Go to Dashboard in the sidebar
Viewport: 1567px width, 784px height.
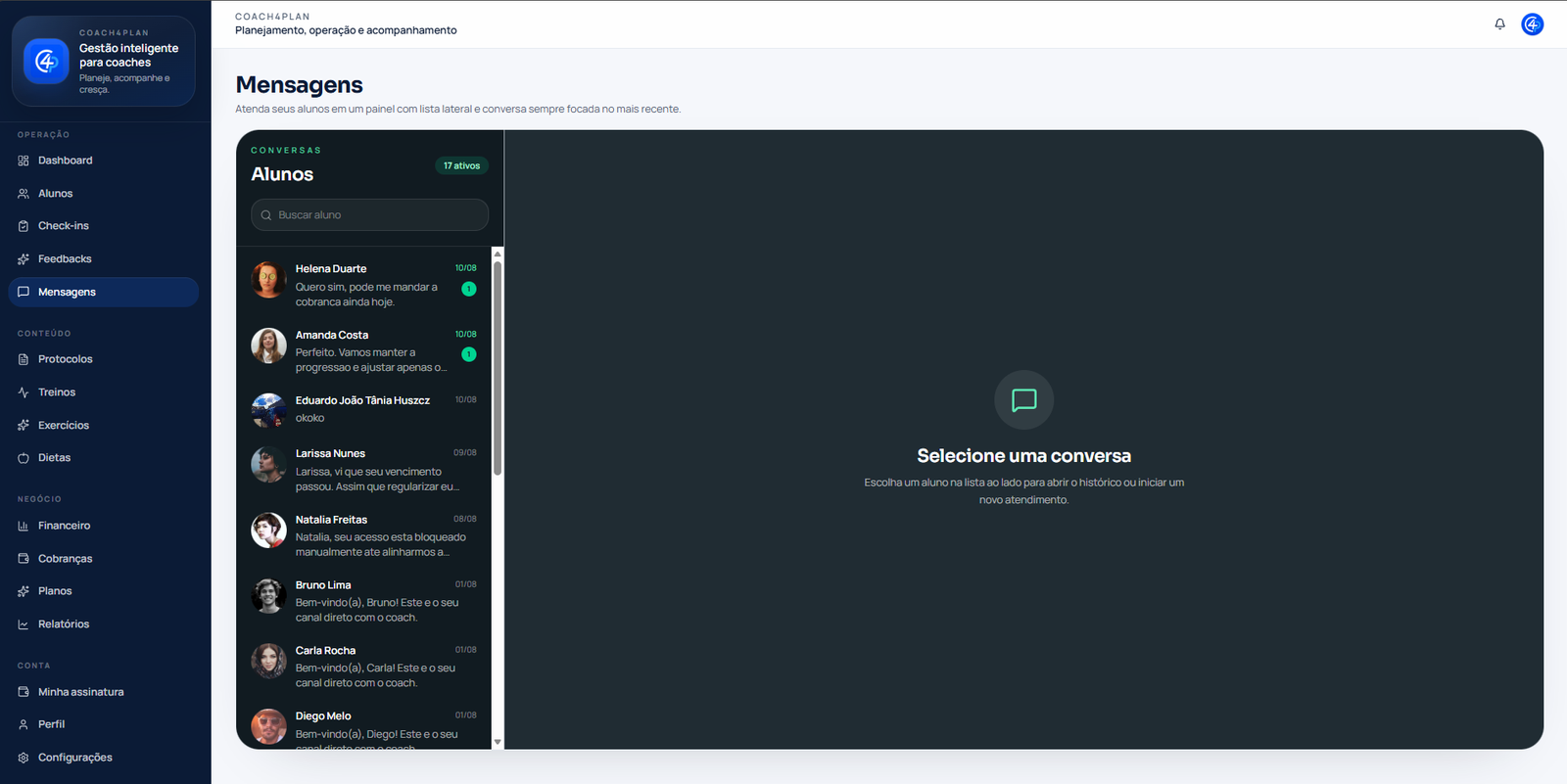104,161
